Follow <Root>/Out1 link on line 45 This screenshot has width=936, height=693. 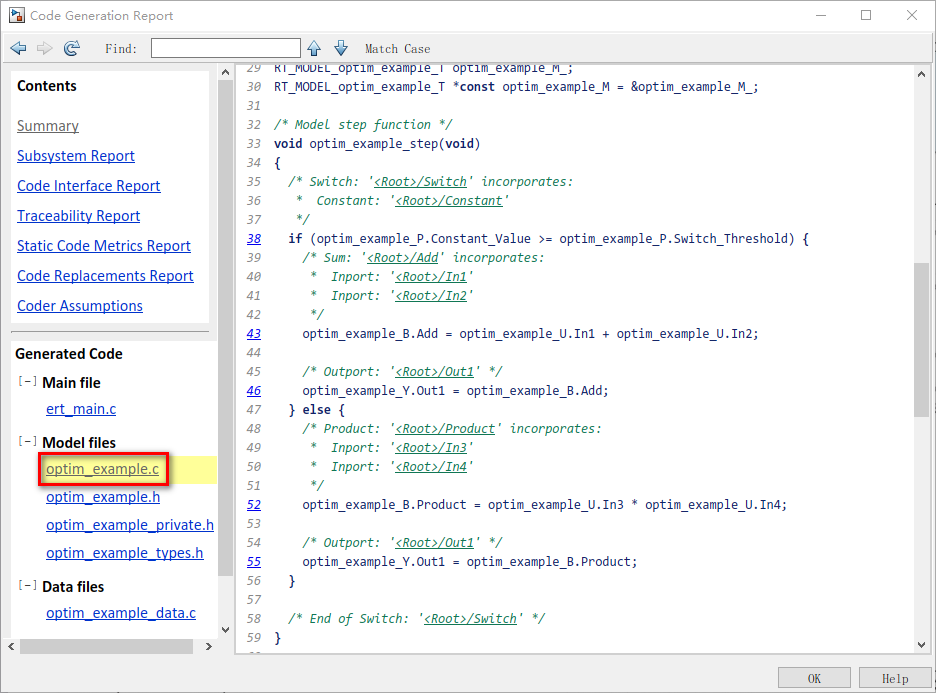coord(435,372)
